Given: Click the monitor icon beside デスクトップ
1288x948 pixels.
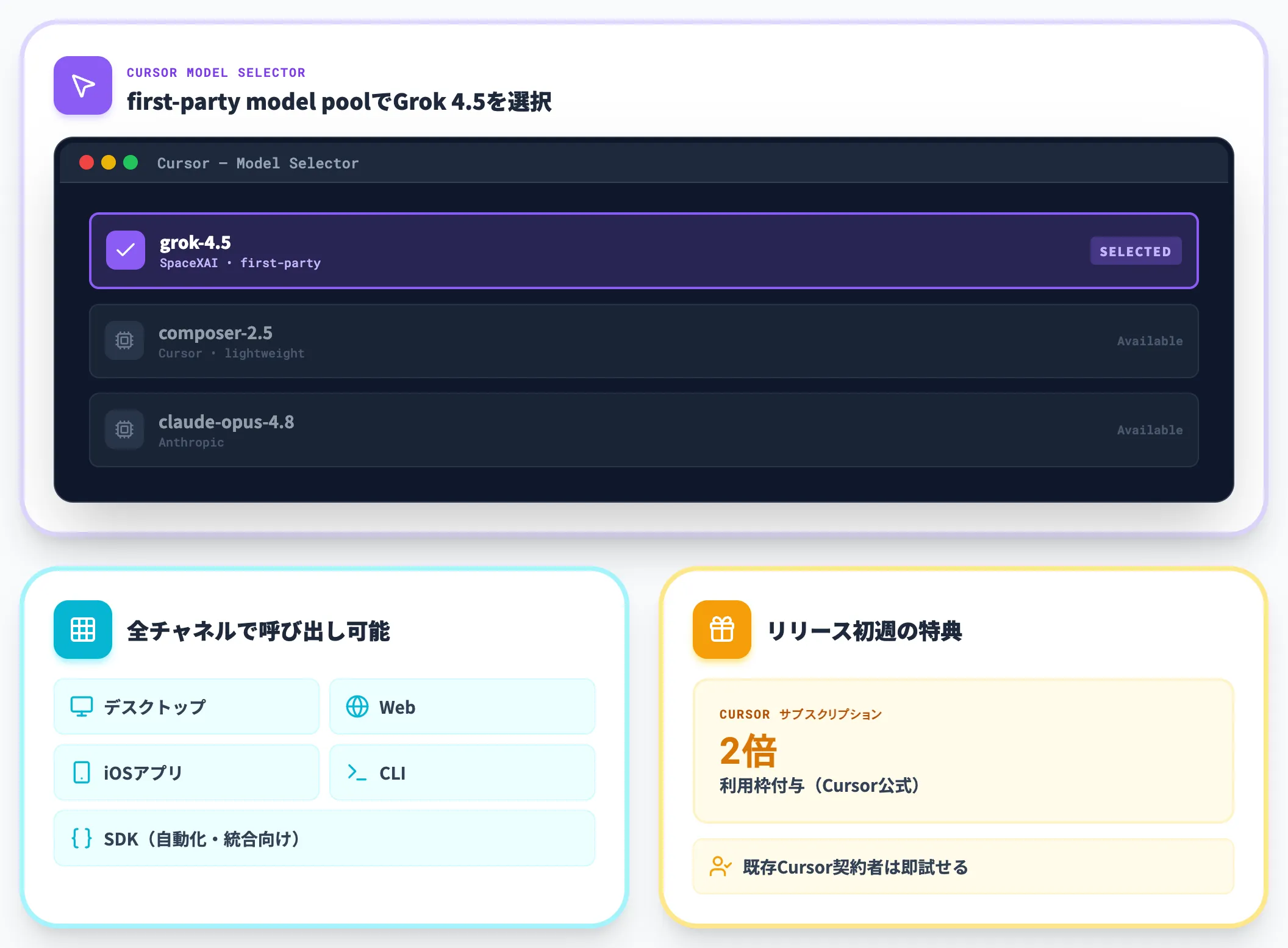Looking at the screenshot, I should pyautogui.click(x=82, y=706).
